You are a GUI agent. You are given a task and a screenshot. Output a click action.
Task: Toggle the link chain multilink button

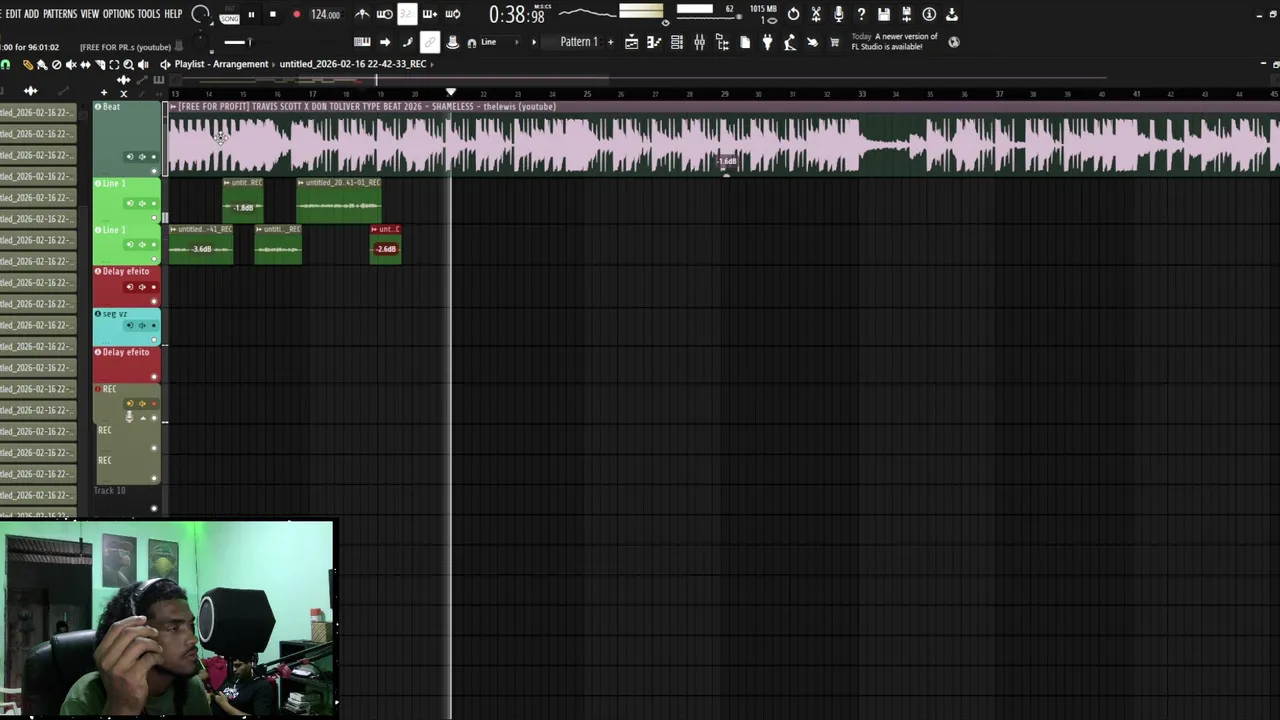pyautogui.click(x=429, y=42)
